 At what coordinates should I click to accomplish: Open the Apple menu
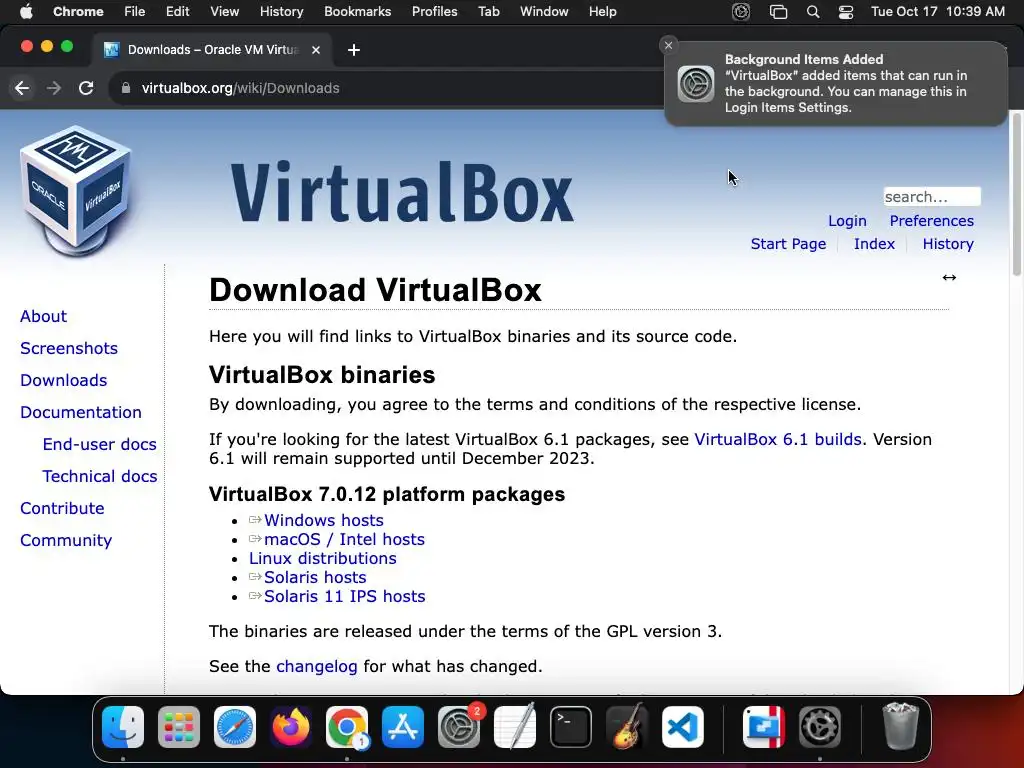26,12
